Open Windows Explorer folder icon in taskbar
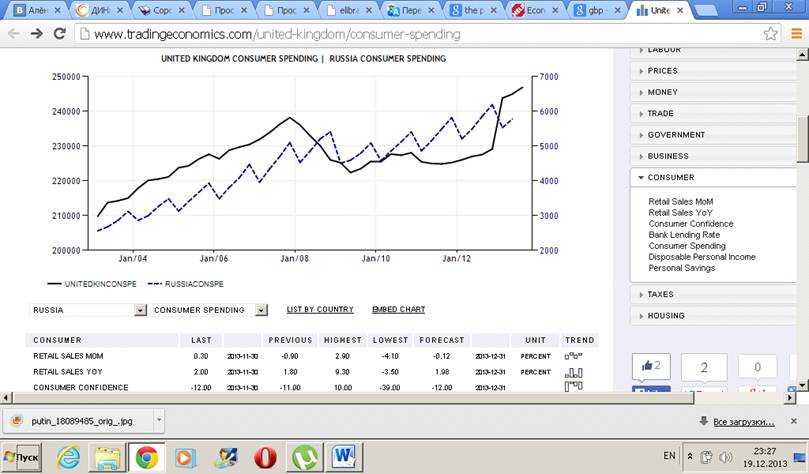Image resolution: width=809 pixels, height=474 pixels. pyautogui.click(x=107, y=457)
